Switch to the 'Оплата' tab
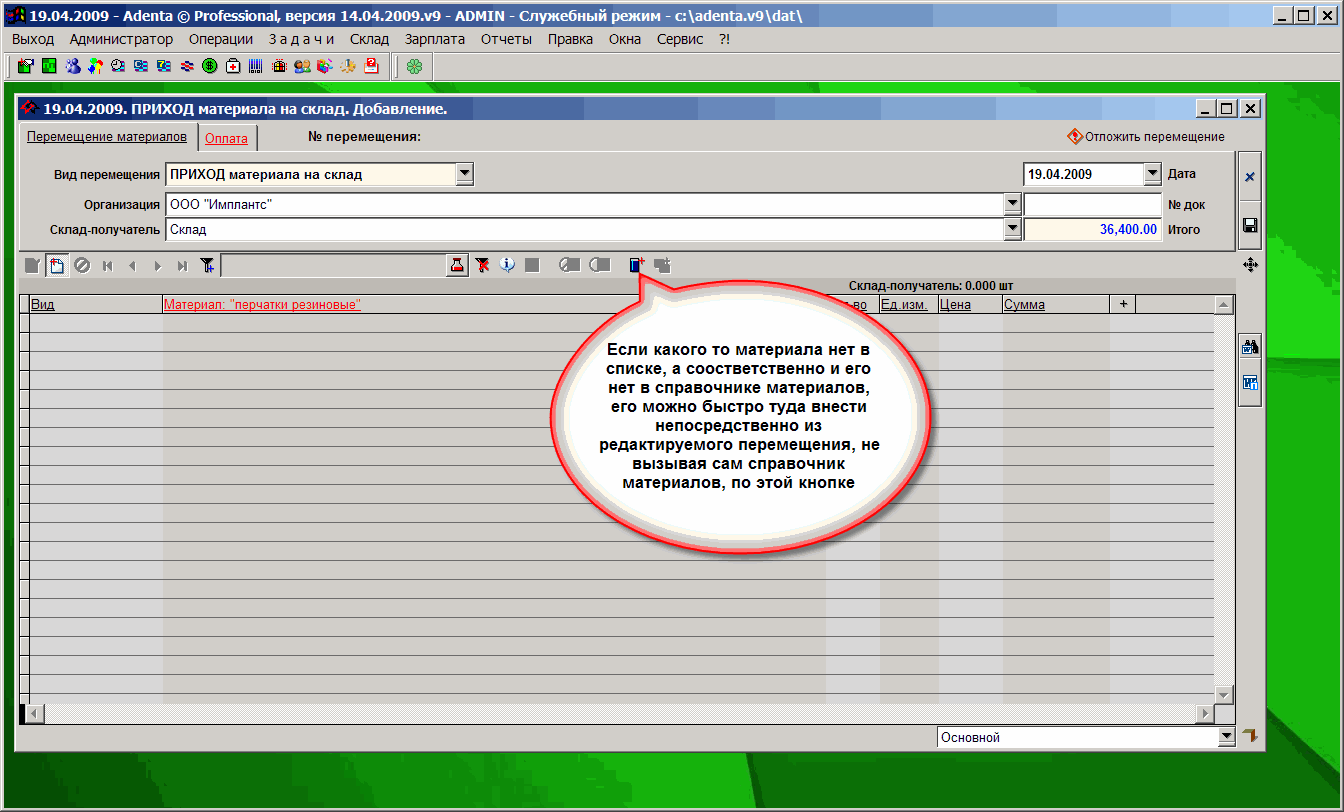 (x=226, y=139)
